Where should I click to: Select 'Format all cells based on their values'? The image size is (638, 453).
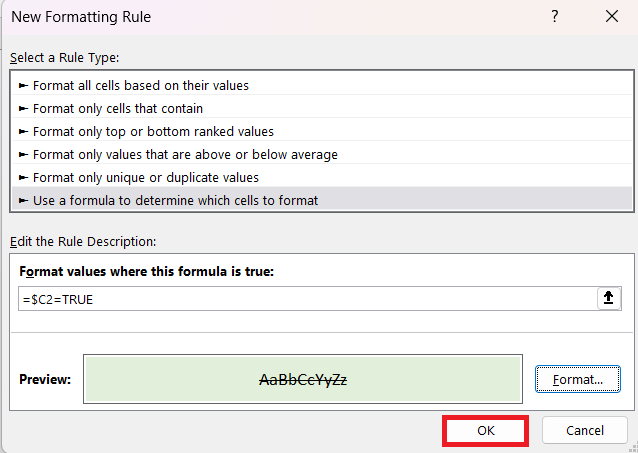click(322, 85)
